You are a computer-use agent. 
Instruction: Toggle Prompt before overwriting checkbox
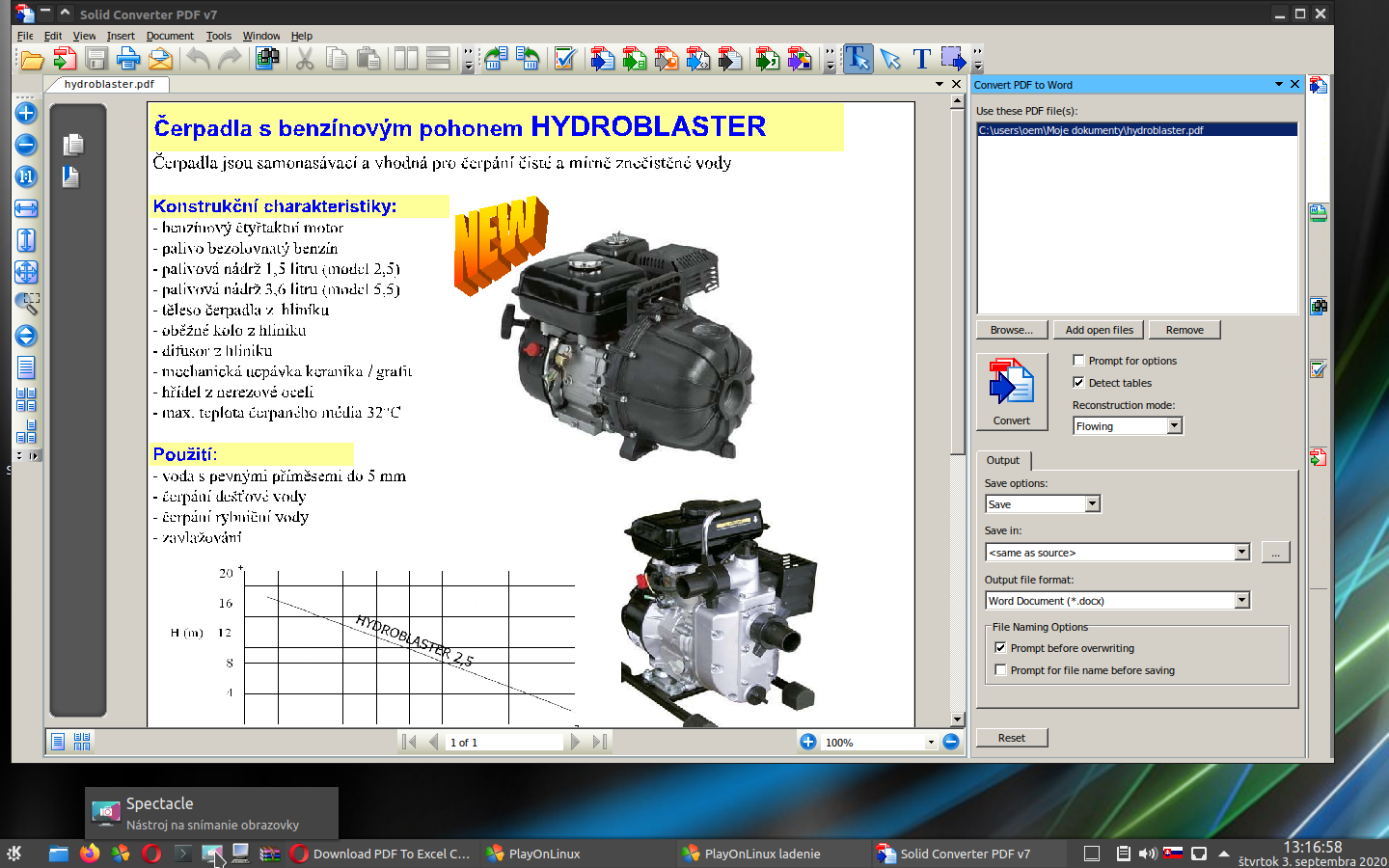point(1000,647)
